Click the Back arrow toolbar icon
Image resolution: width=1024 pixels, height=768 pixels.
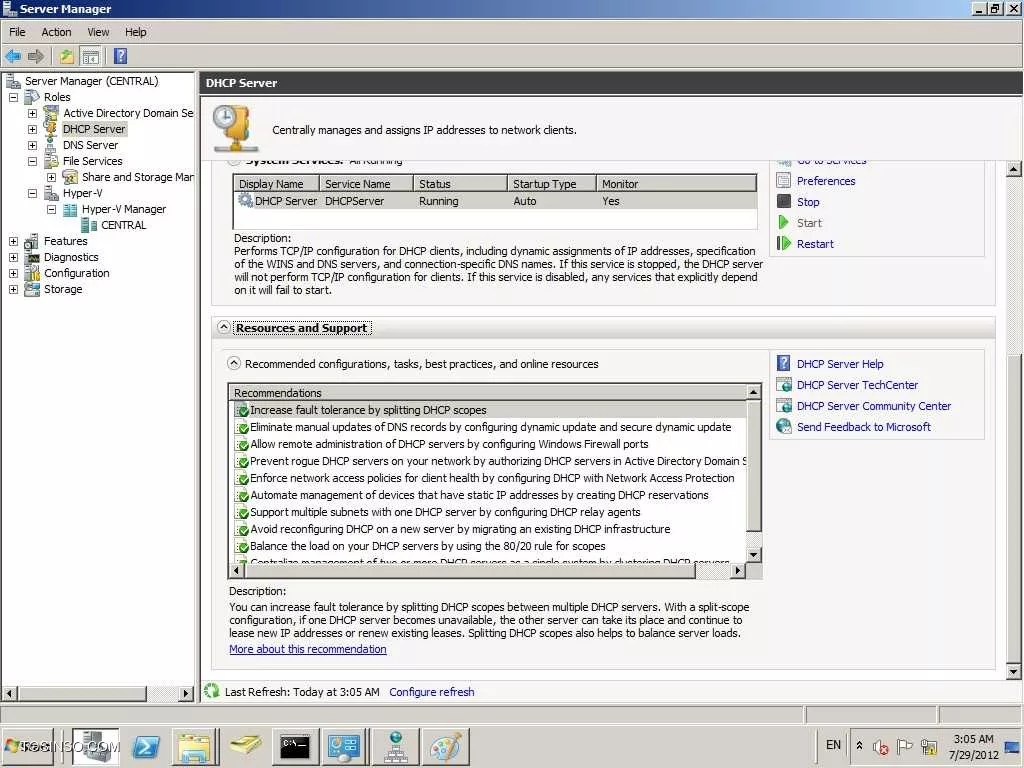(x=12, y=56)
